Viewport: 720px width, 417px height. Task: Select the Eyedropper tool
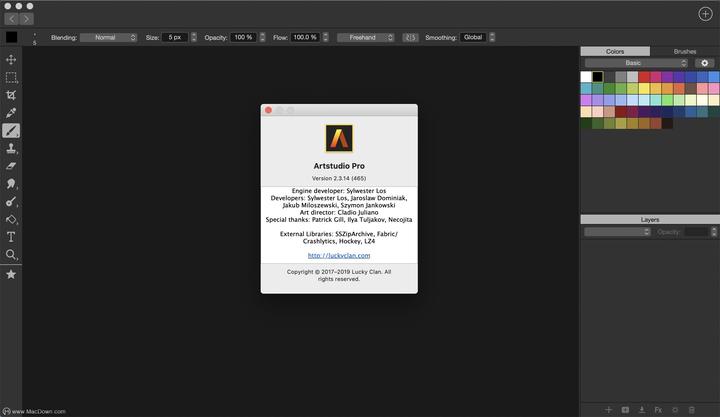pos(11,113)
